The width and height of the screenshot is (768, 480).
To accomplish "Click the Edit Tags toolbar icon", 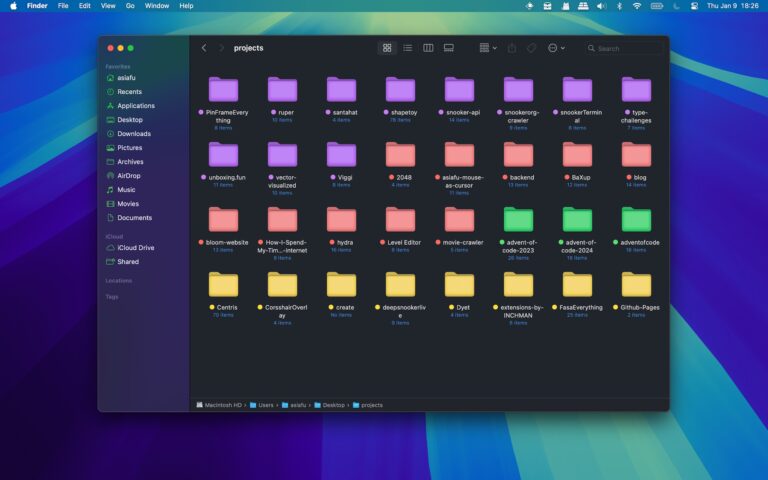I will pos(531,48).
